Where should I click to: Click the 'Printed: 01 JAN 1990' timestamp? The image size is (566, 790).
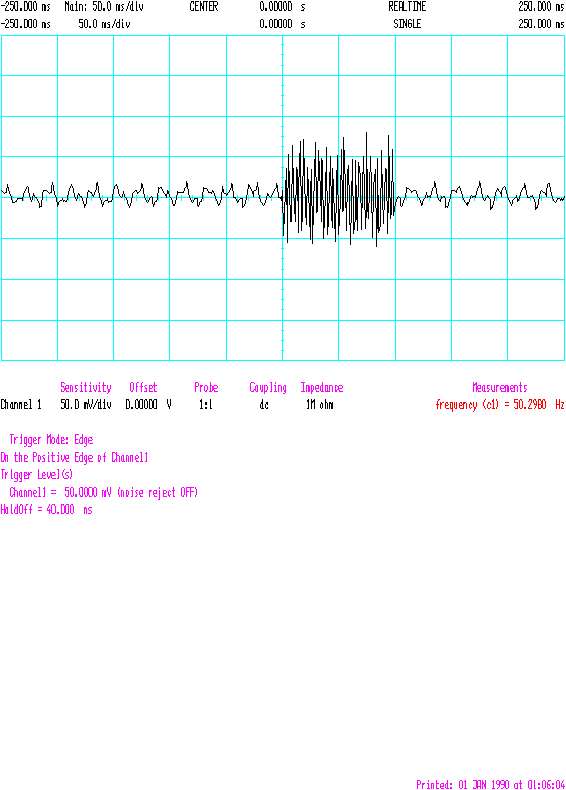[490, 784]
